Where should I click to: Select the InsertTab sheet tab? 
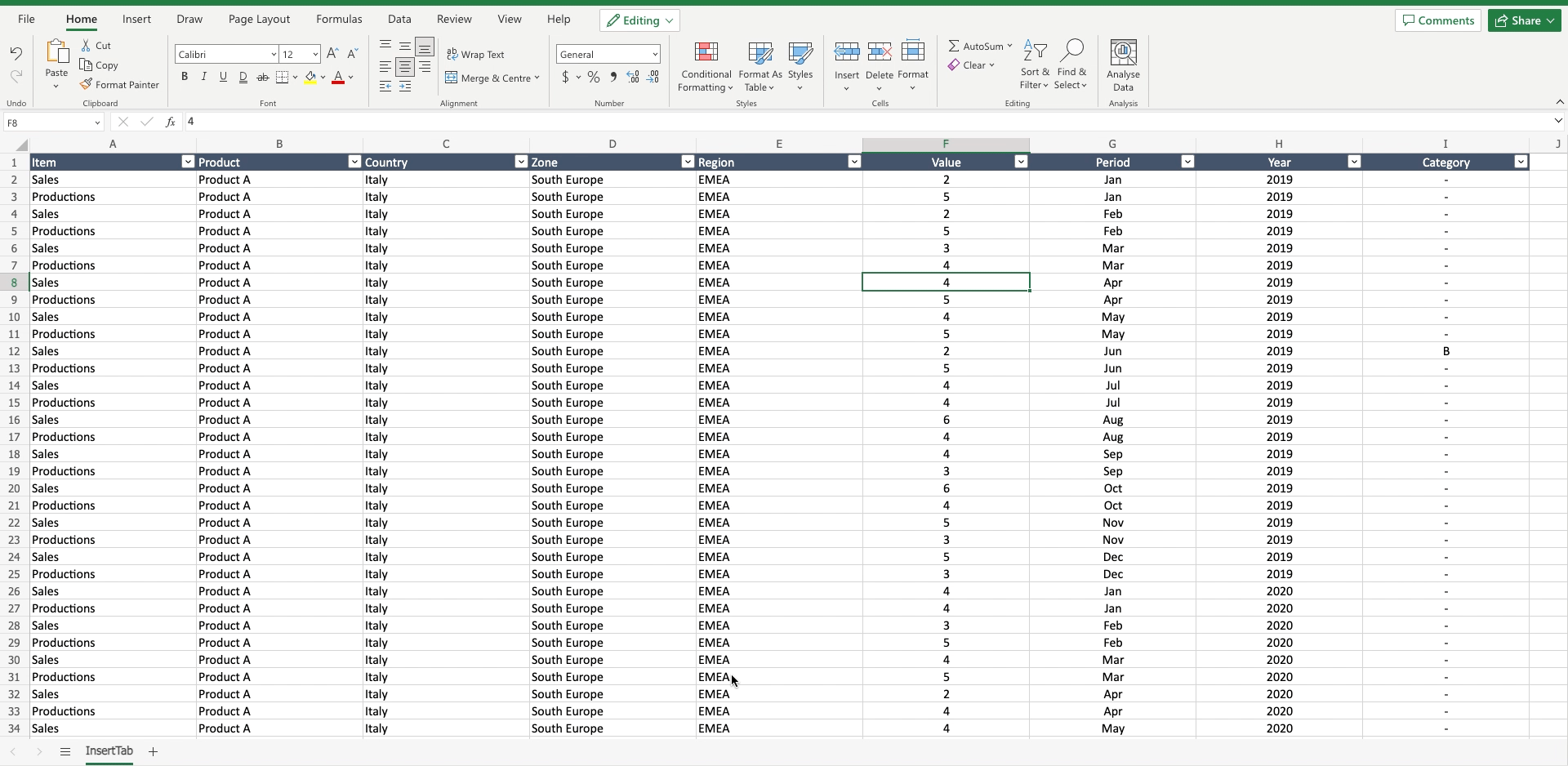[109, 751]
